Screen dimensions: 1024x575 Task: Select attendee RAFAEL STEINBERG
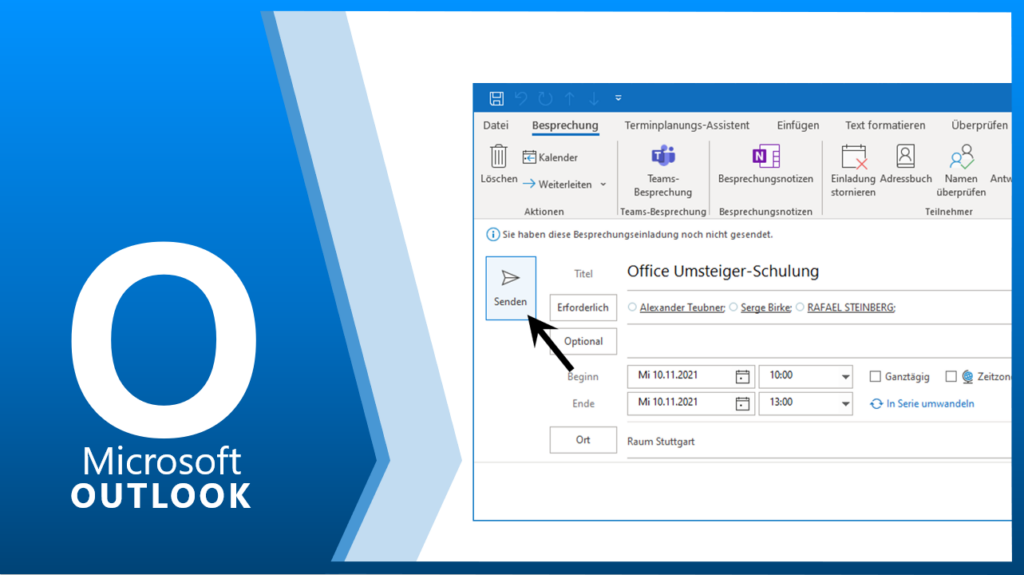click(851, 307)
